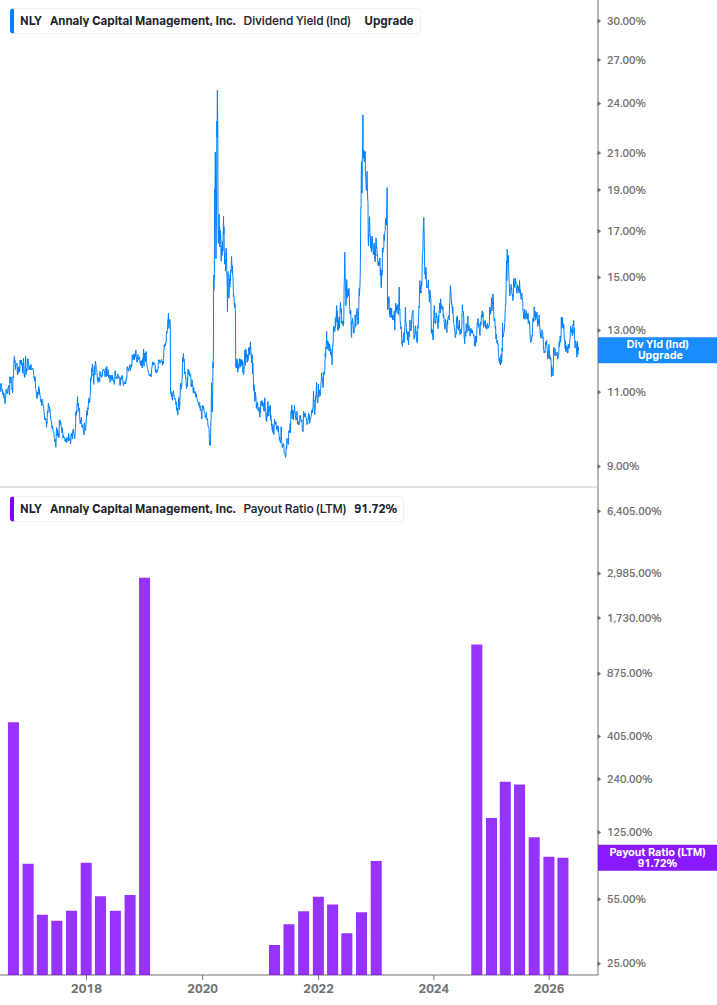Click the 24.00% tick on yield axis

click(x=626, y=103)
